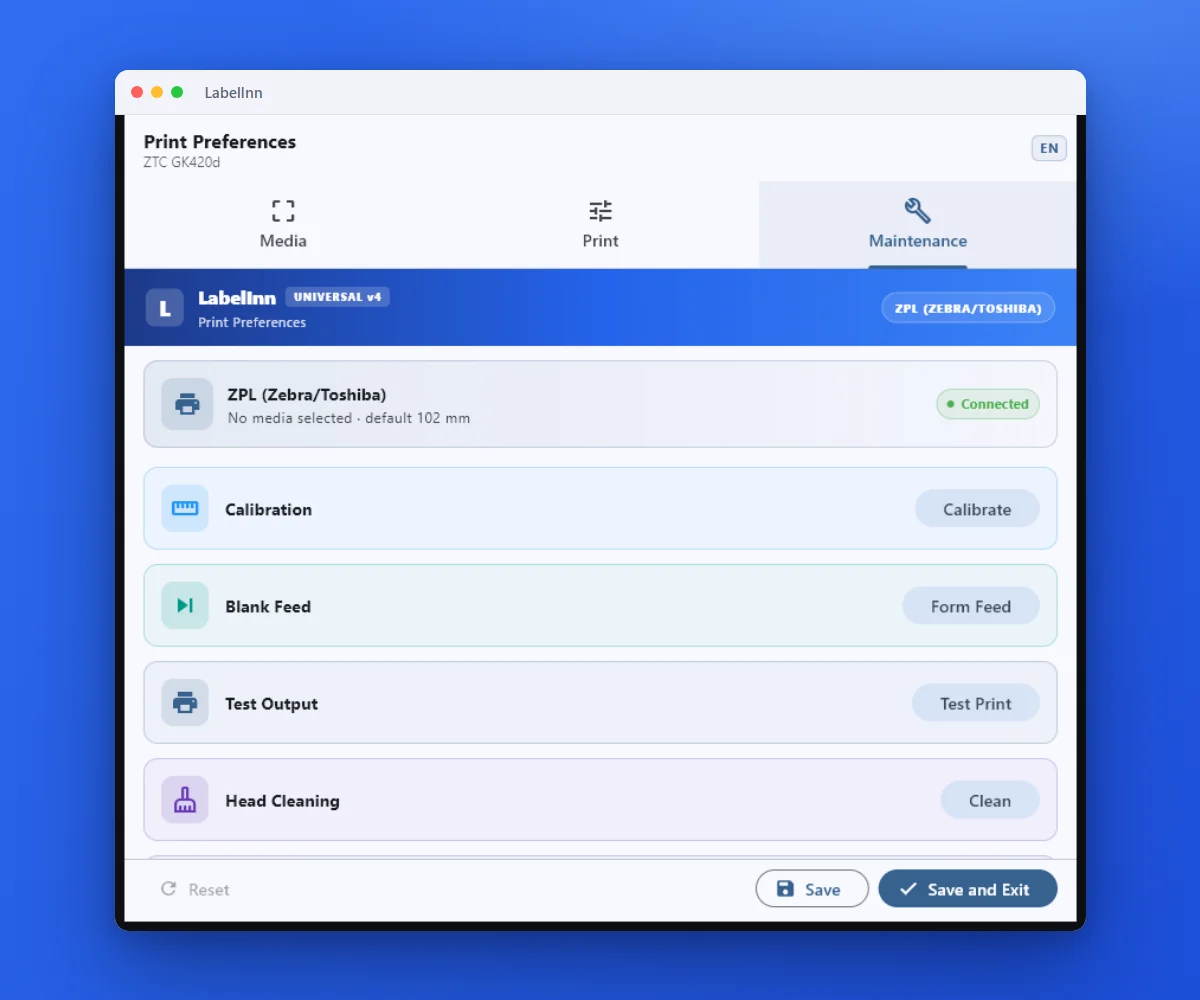Click the Print tab sliders icon
The width and height of the screenshot is (1200, 1000).
point(600,211)
